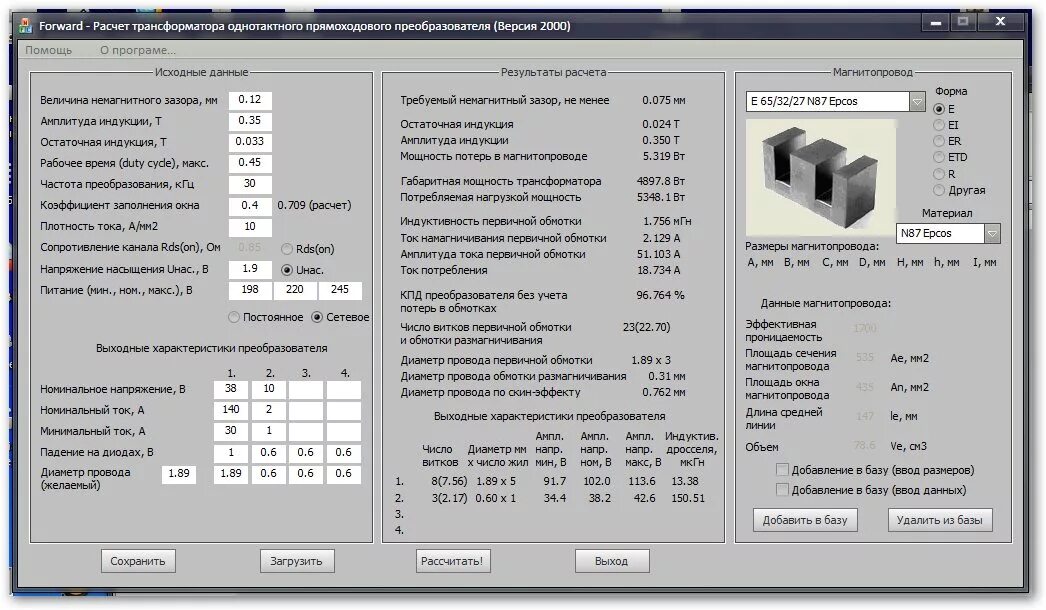The width and height of the screenshot is (1046, 610).
Task: Edit the current density field 10
Action: pos(250,227)
